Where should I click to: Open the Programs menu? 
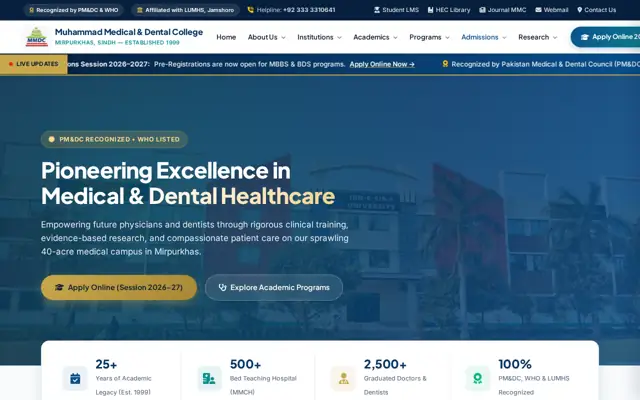click(x=429, y=37)
